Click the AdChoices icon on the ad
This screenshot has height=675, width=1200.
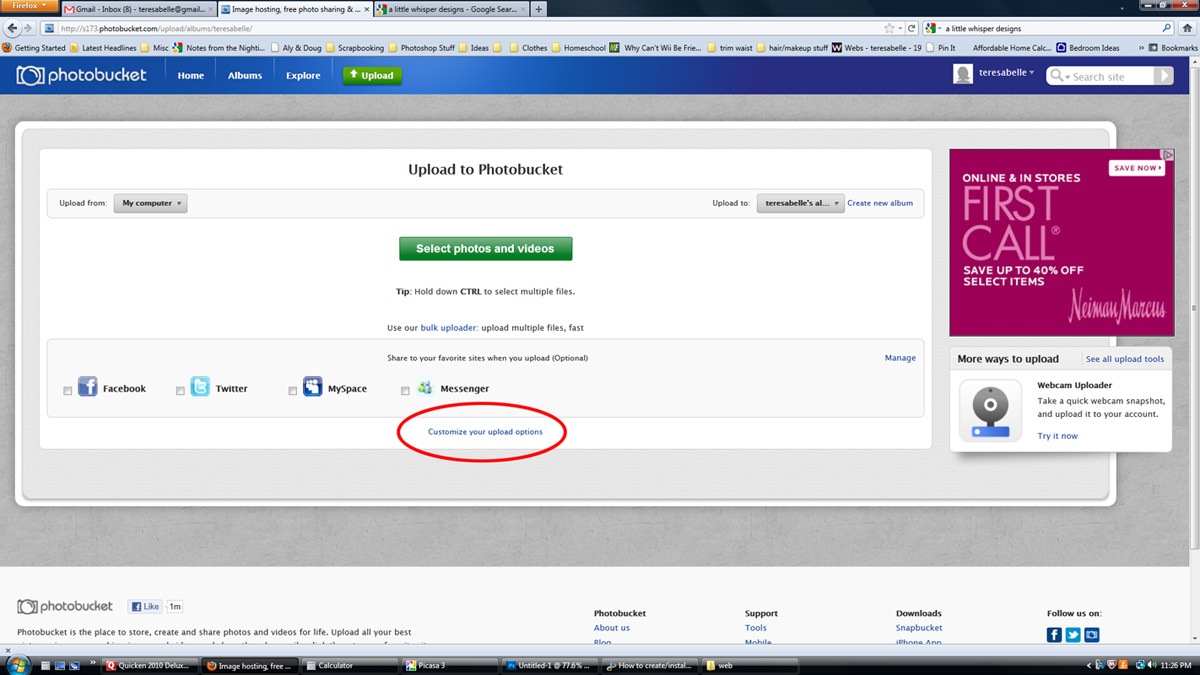pos(1167,155)
